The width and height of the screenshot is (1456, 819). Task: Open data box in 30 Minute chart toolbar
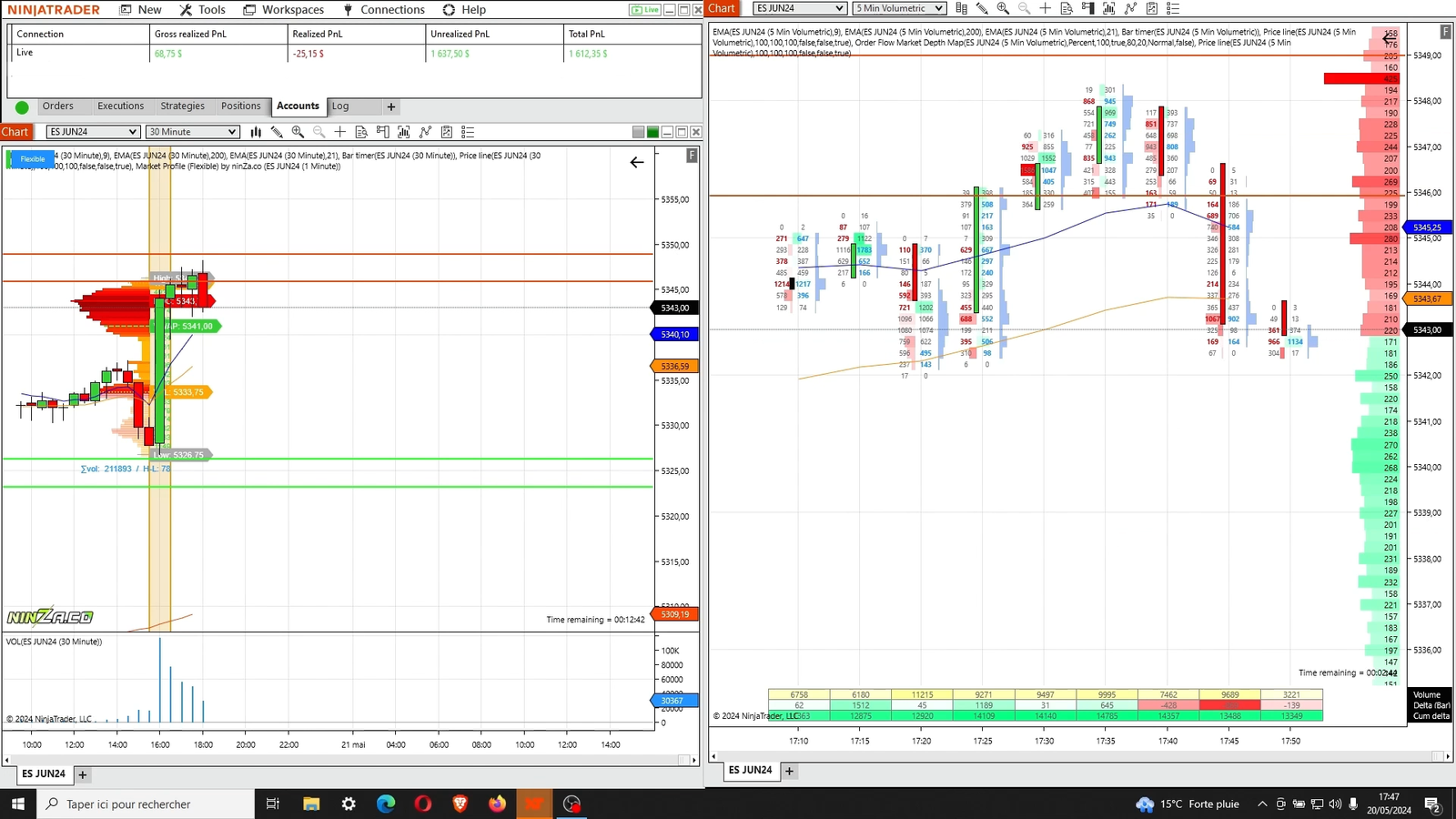click(361, 132)
